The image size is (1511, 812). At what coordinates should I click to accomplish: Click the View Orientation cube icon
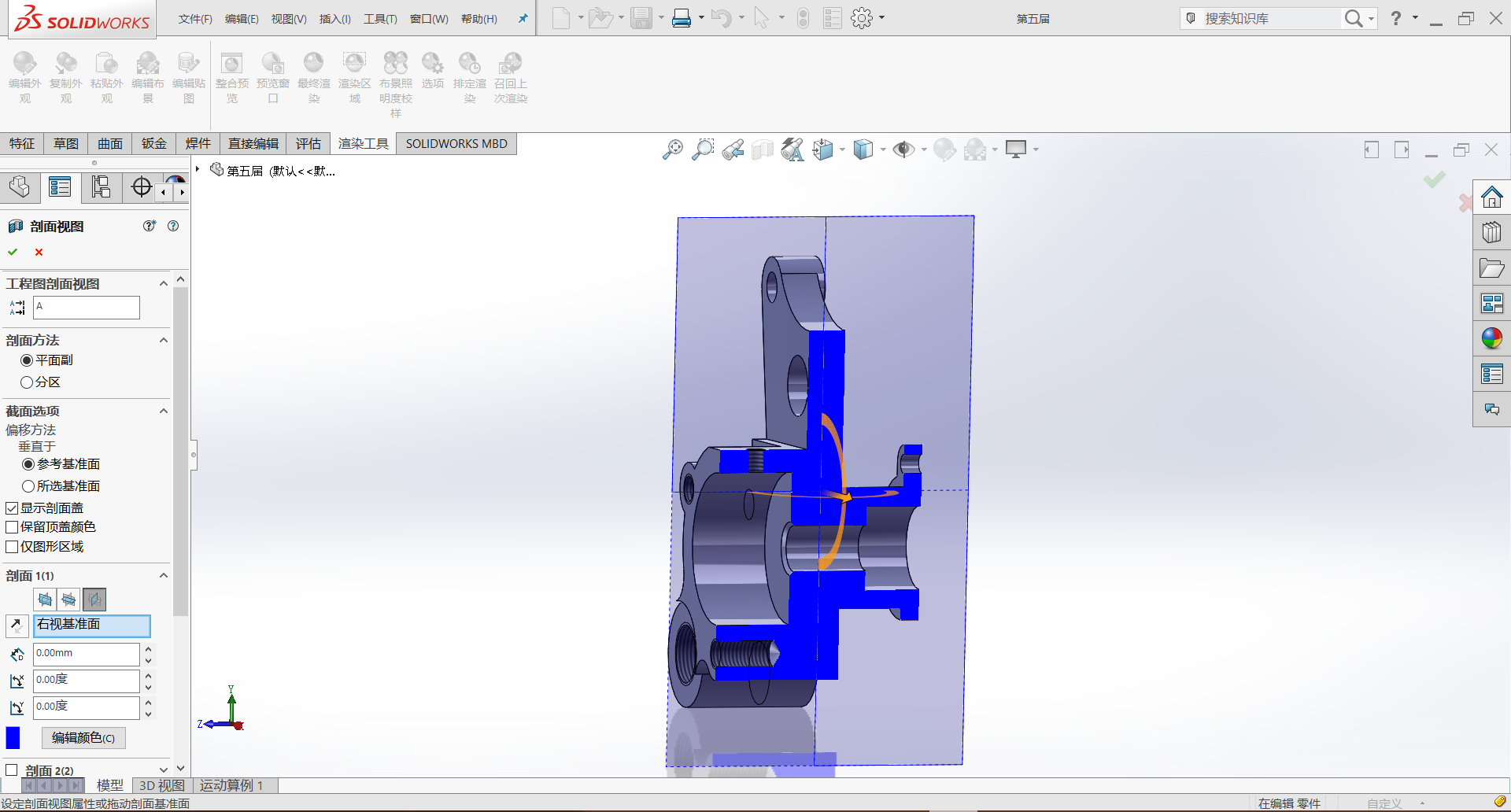coord(822,149)
